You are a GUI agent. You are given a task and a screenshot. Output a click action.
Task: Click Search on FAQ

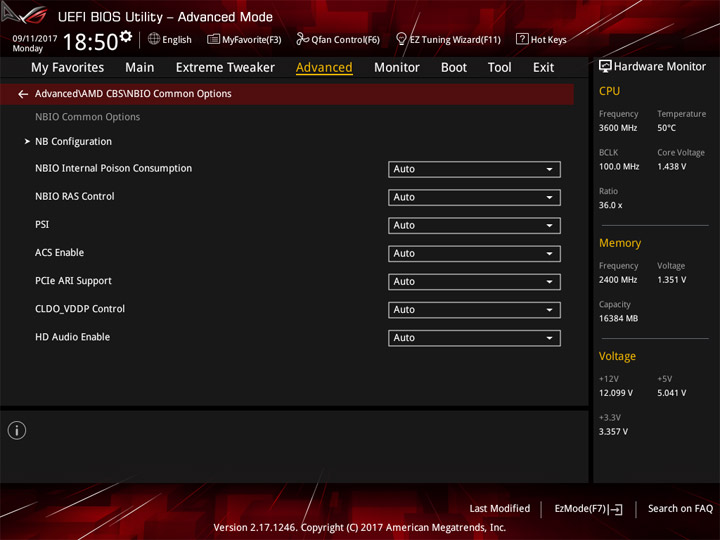[680, 508]
